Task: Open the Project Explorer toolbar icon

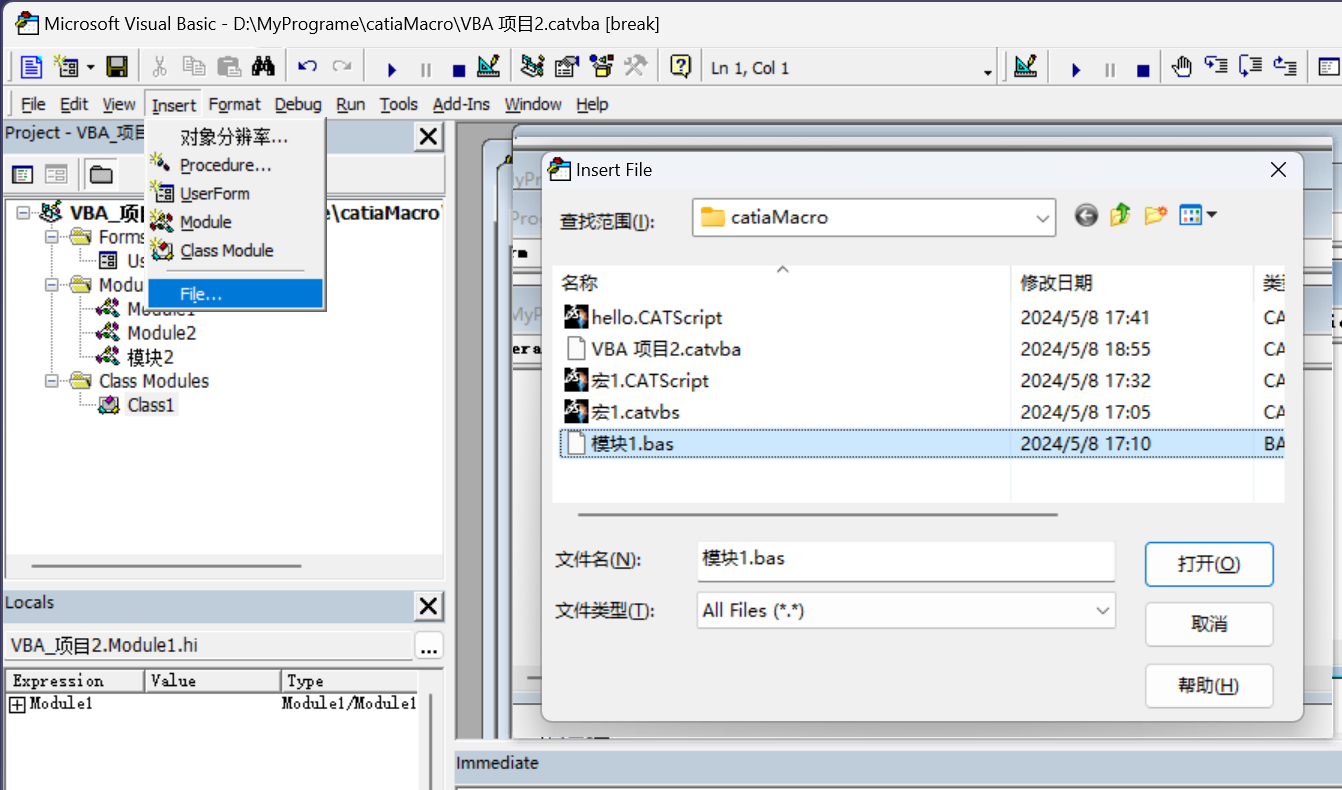Action: pyautogui.click(x=533, y=67)
